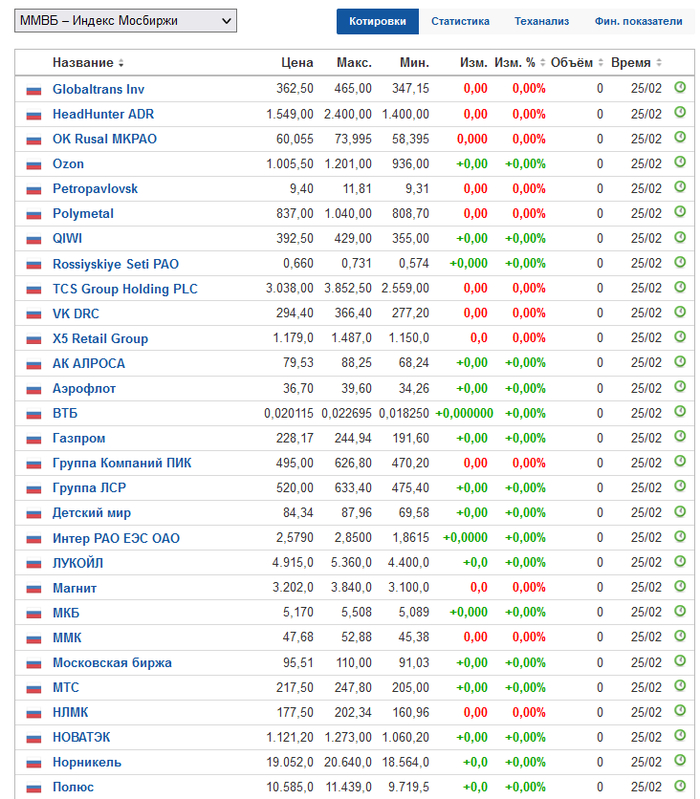Click the clock icon in ВТБ row
Image resolution: width=700 pixels, height=799 pixels.
tap(680, 411)
